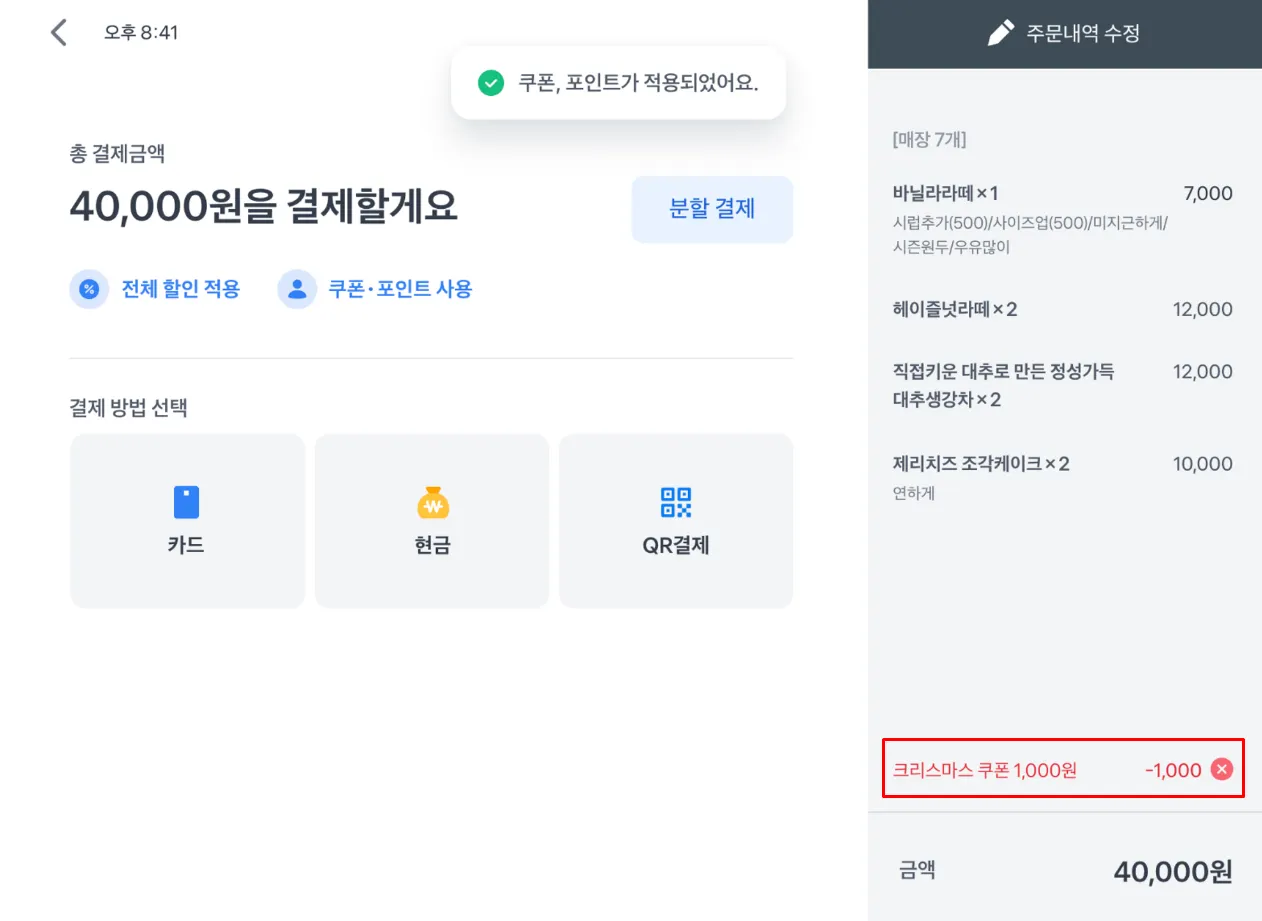Choose the 카드 payment method tile
The width and height of the screenshot is (1262, 921).
click(x=187, y=521)
